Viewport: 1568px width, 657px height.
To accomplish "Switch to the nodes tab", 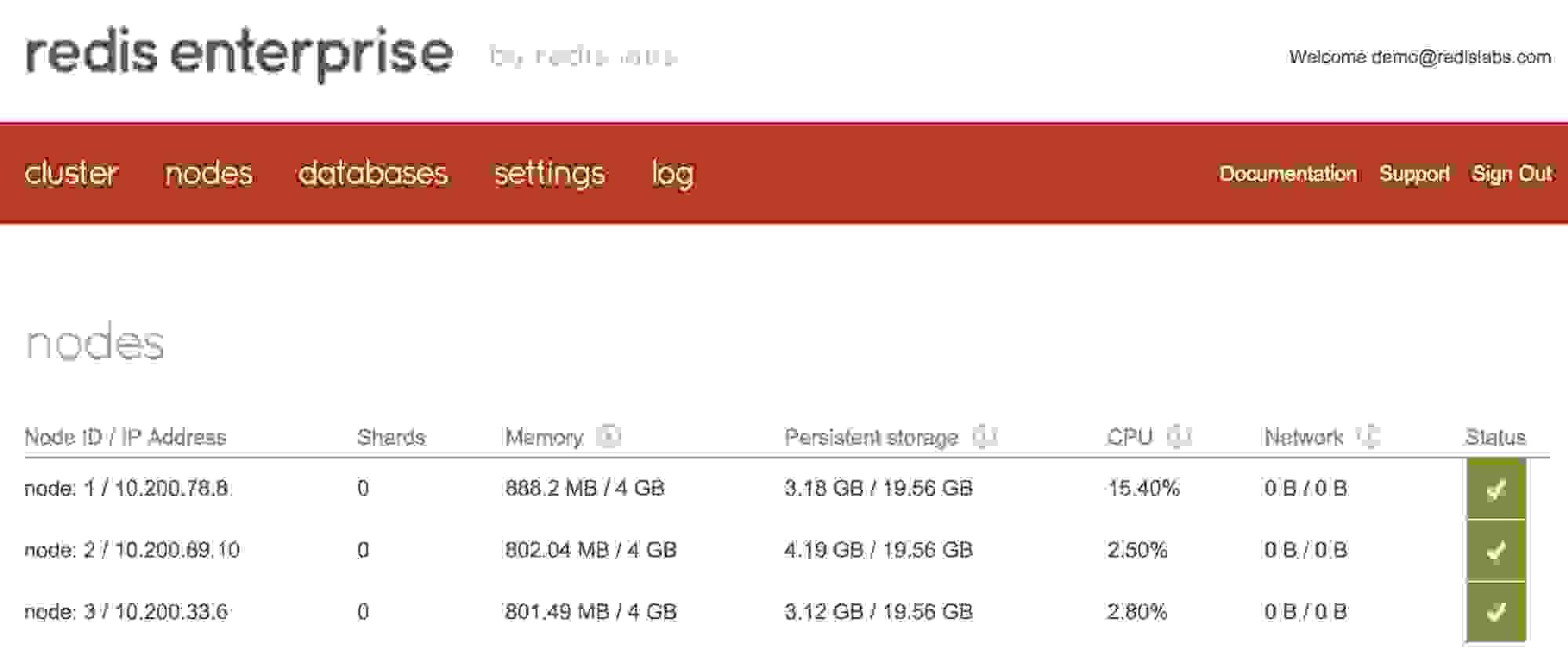I will click(x=209, y=173).
